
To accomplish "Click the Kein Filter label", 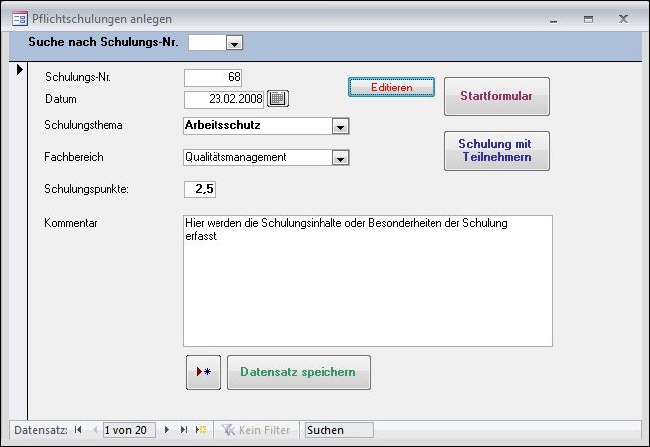I will click(264, 430).
